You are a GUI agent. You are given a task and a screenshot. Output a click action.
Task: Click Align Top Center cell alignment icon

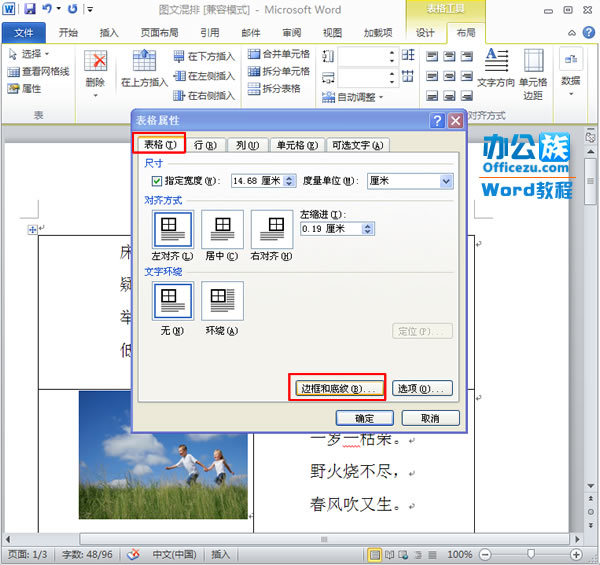449,57
